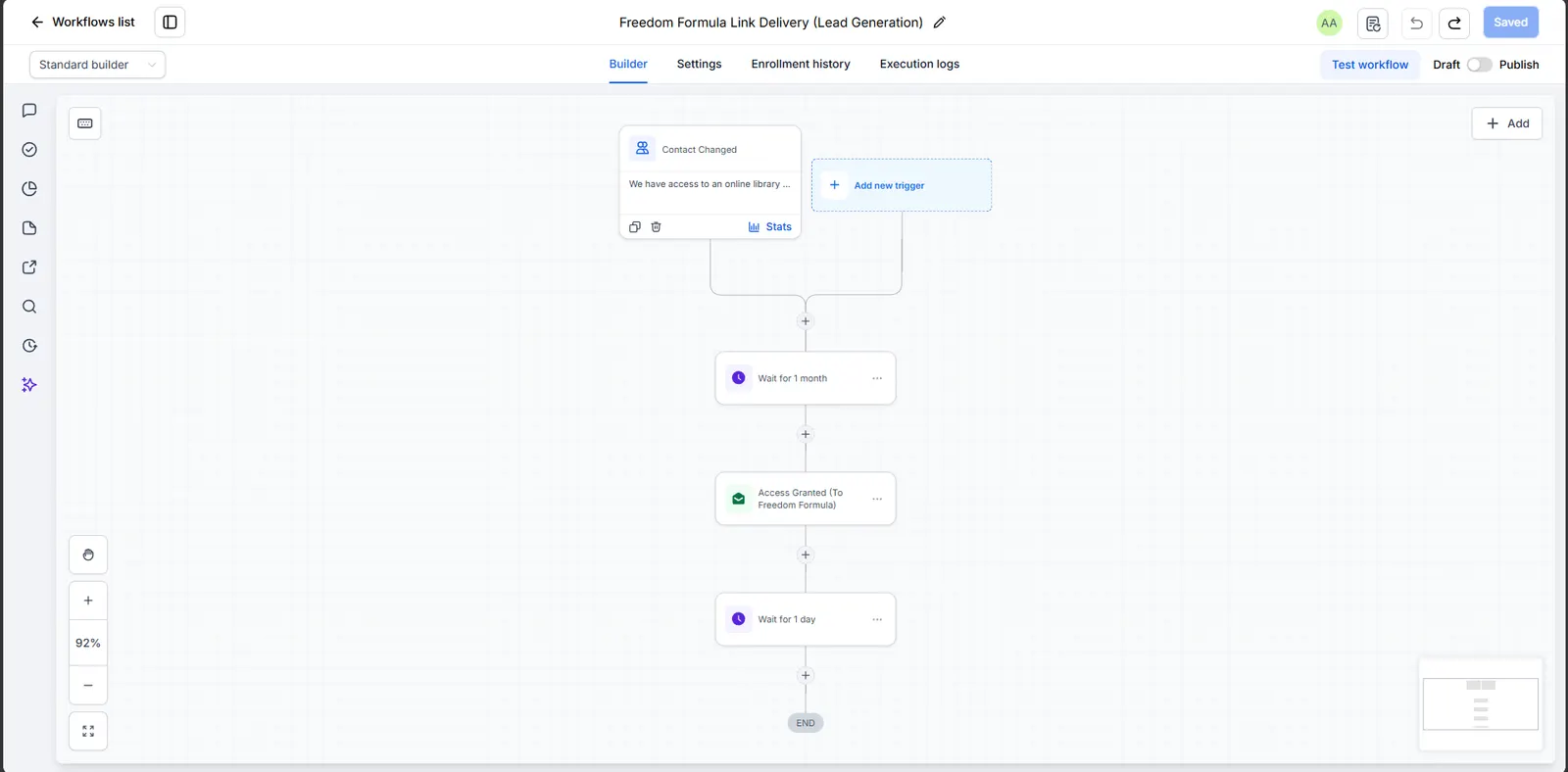This screenshot has height=772, width=1568.
Task: Add step below Wait for 1 month
Action: point(806,434)
